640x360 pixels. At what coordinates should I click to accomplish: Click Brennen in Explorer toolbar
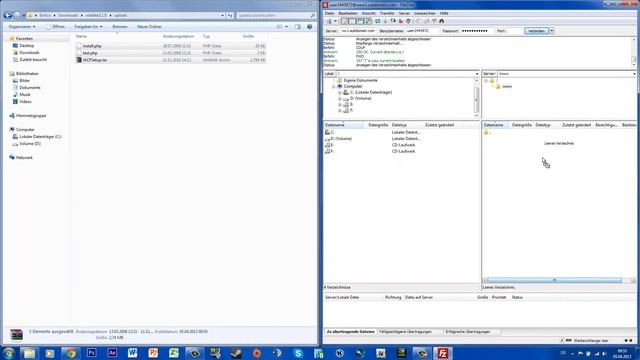(120, 27)
